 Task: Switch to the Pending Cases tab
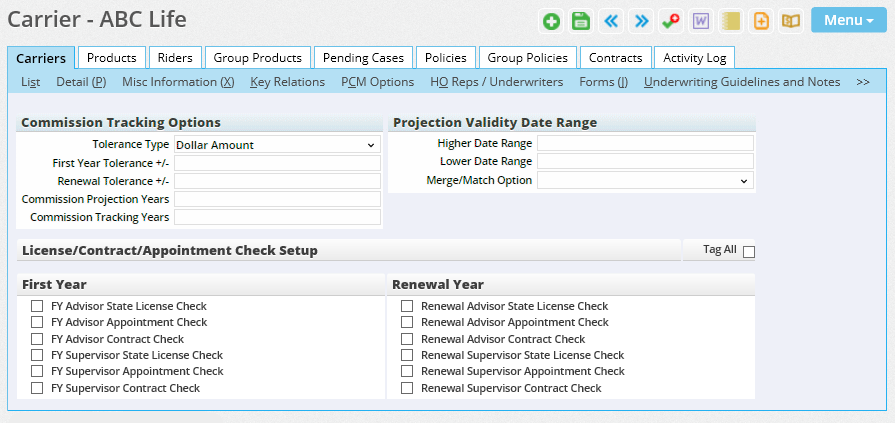pos(361,58)
